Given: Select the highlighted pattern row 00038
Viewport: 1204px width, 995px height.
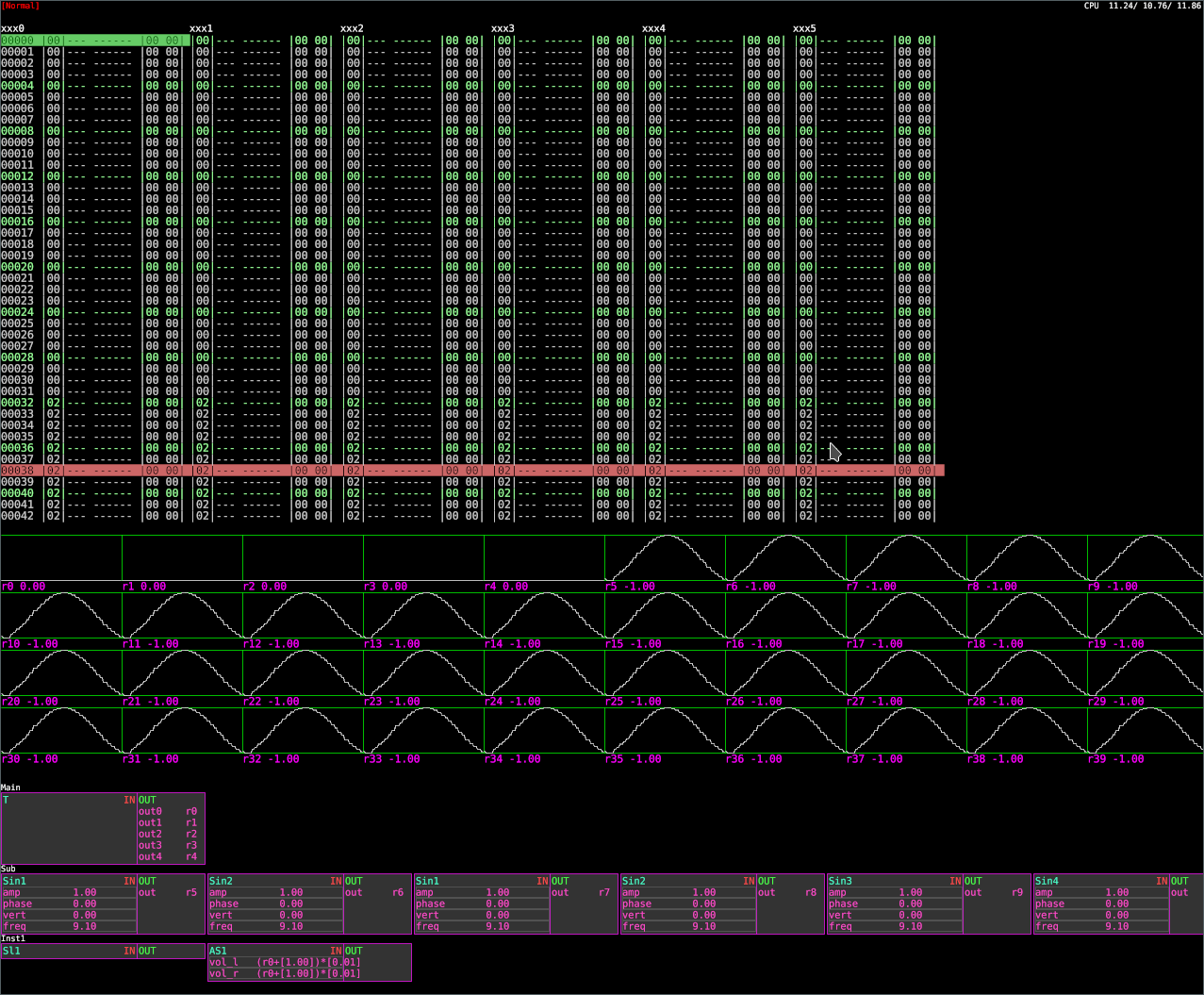Looking at the screenshot, I should click(x=94, y=470).
